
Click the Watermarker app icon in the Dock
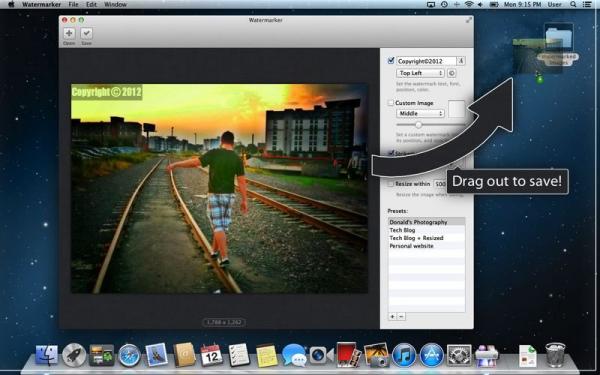pyautogui.click(x=487, y=355)
